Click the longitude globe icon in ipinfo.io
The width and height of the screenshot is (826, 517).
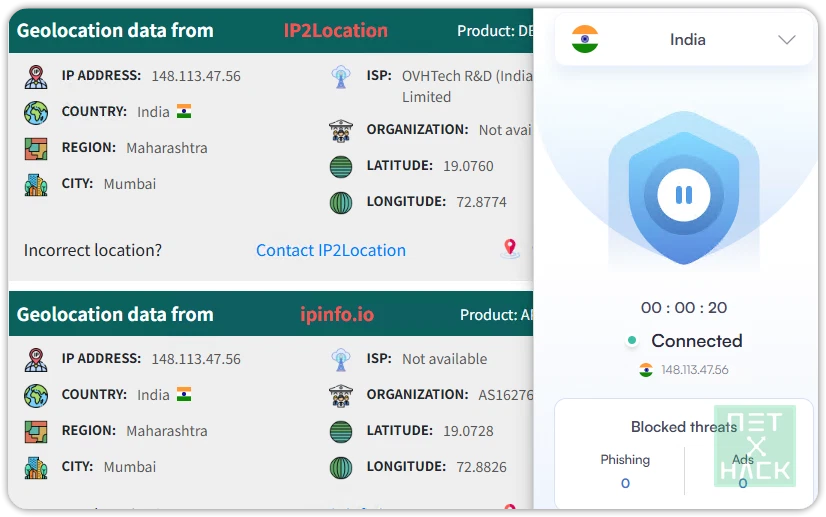[341, 467]
